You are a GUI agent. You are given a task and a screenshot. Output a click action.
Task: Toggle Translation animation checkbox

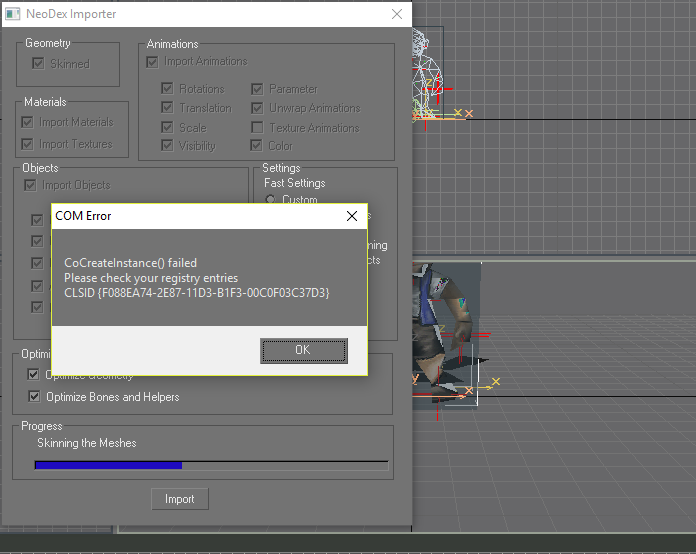click(167, 107)
